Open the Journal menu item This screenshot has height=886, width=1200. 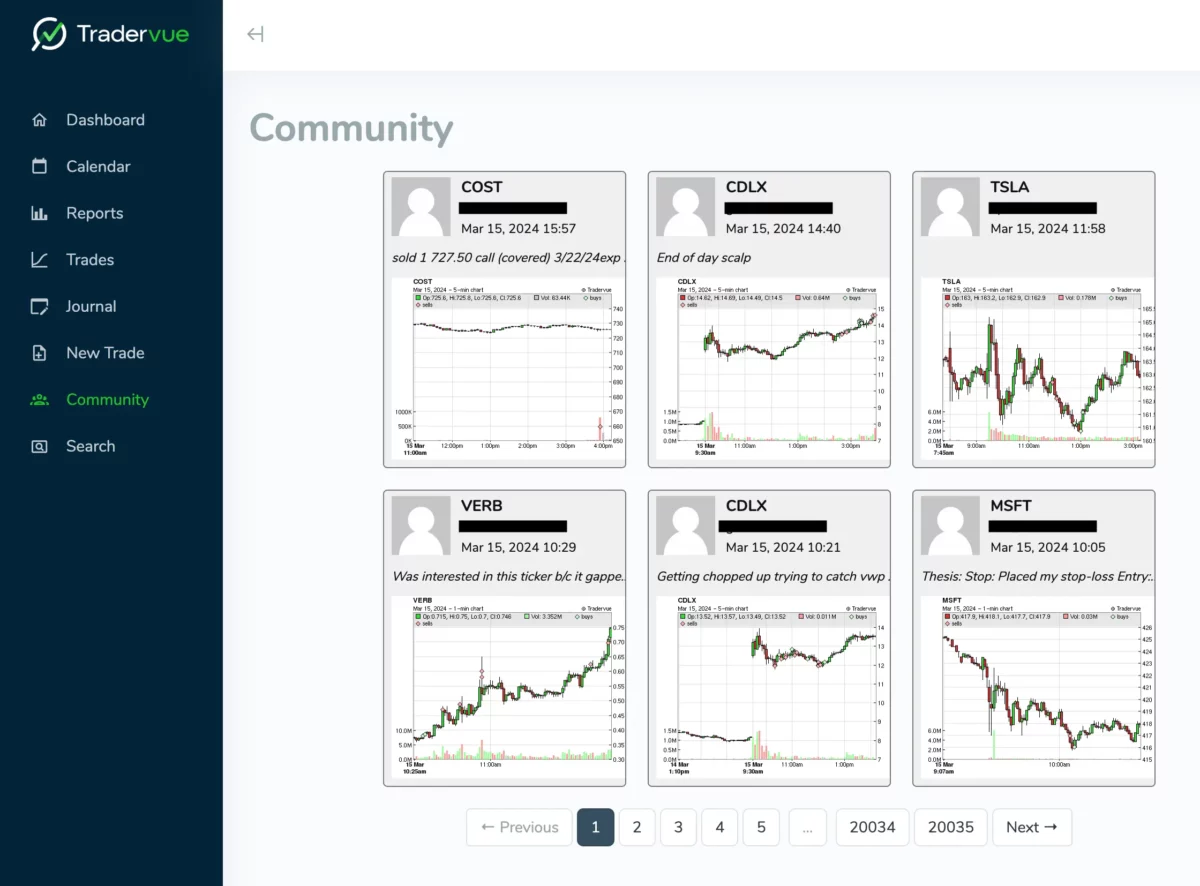tap(91, 307)
